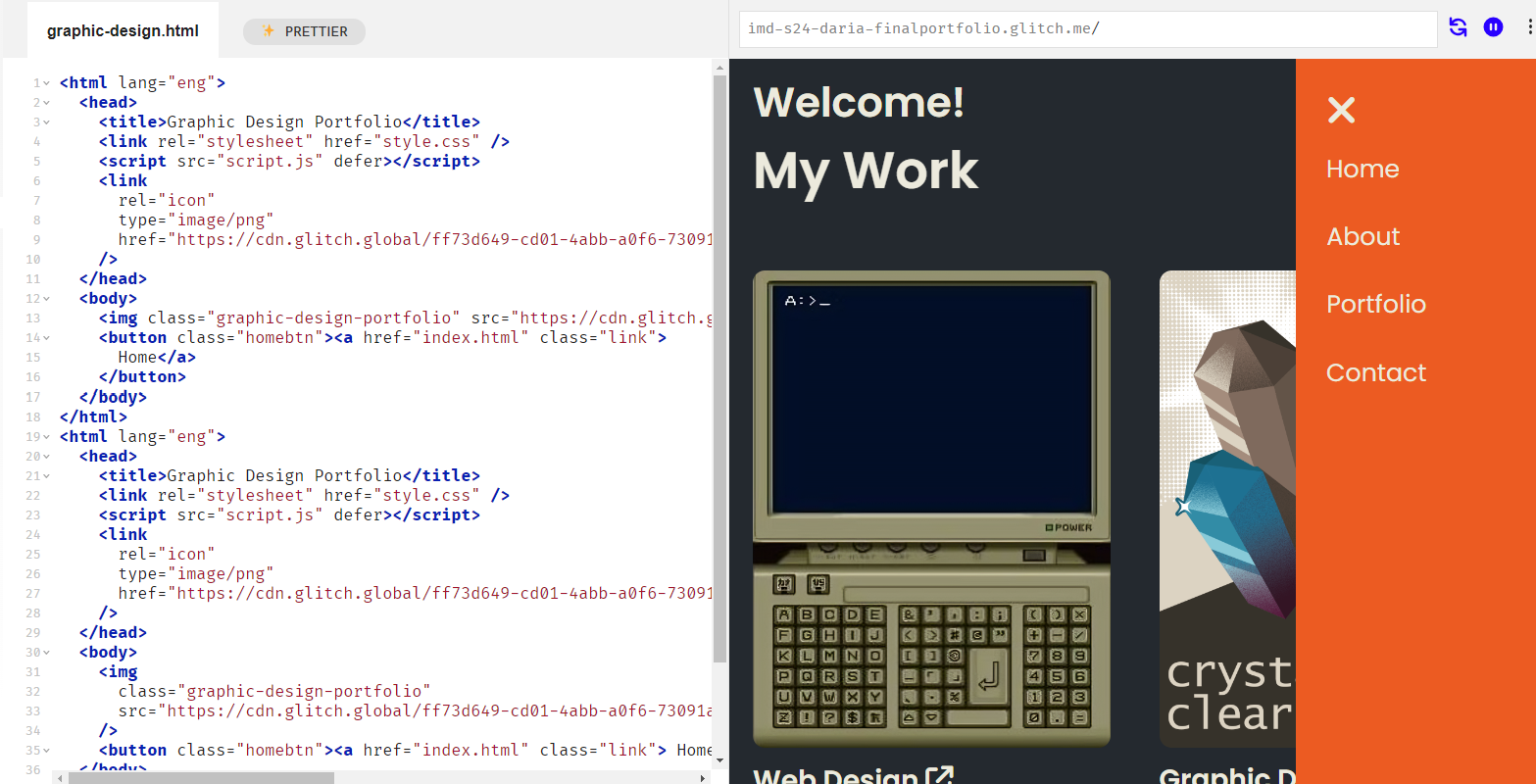1536x784 pixels.
Task: Collapse the body block at line 12
Action: [x=47, y=299]
